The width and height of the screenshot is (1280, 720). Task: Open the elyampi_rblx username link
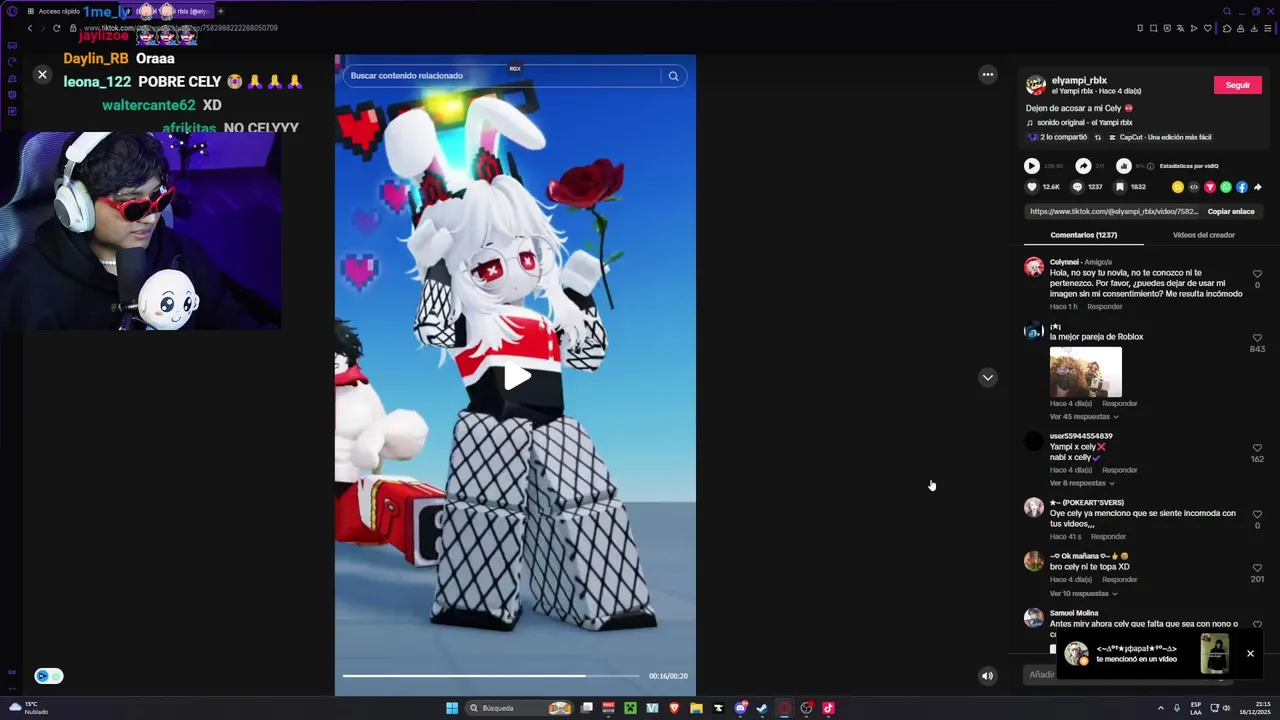click(x=1078, y=80)
